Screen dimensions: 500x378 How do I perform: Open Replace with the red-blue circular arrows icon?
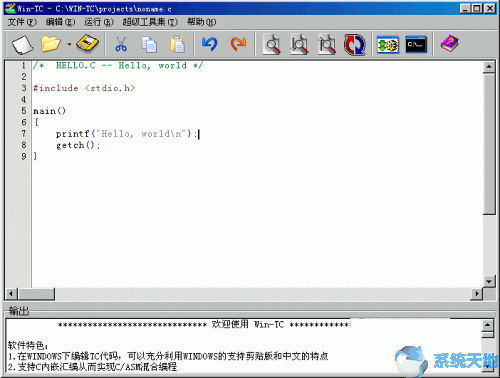point(354,44)
